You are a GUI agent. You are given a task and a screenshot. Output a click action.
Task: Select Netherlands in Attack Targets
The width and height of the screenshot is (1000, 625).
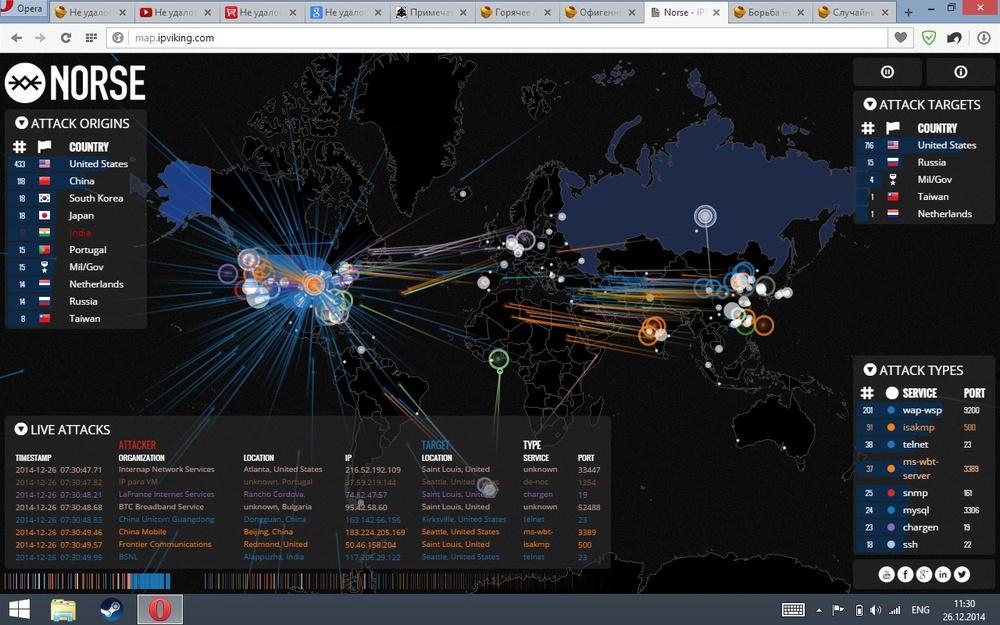(x=924, y=214)
